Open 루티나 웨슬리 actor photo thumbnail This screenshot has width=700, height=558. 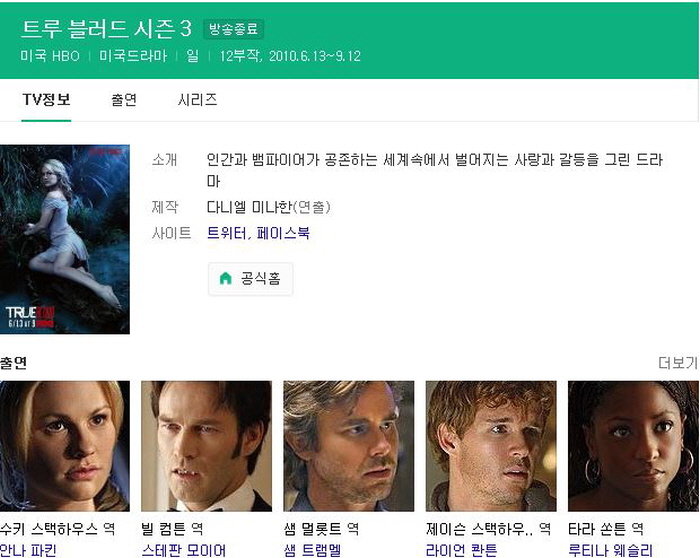[633, 446]
